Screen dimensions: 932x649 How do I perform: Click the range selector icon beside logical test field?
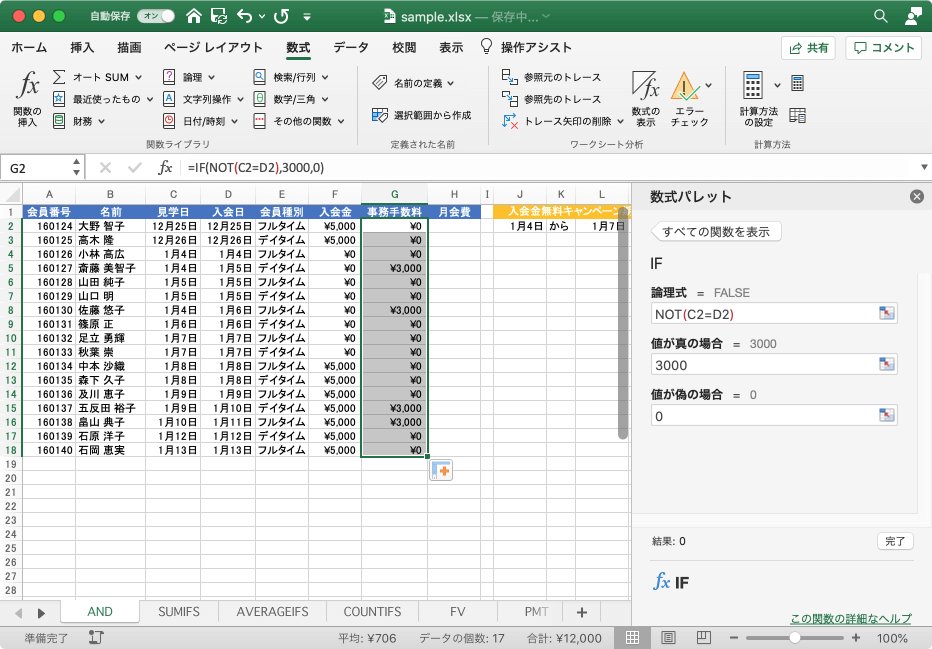886,314
